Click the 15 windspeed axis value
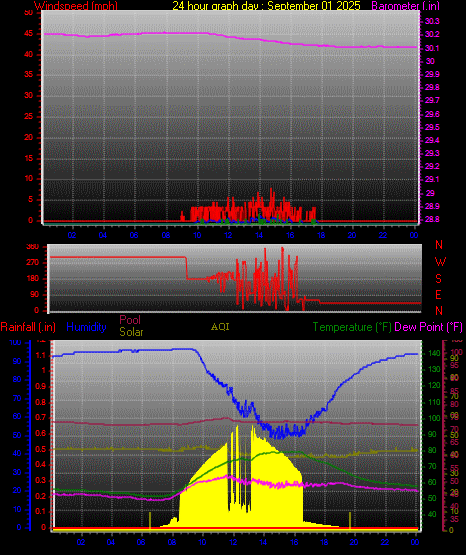466x555 pixels. 28,158
